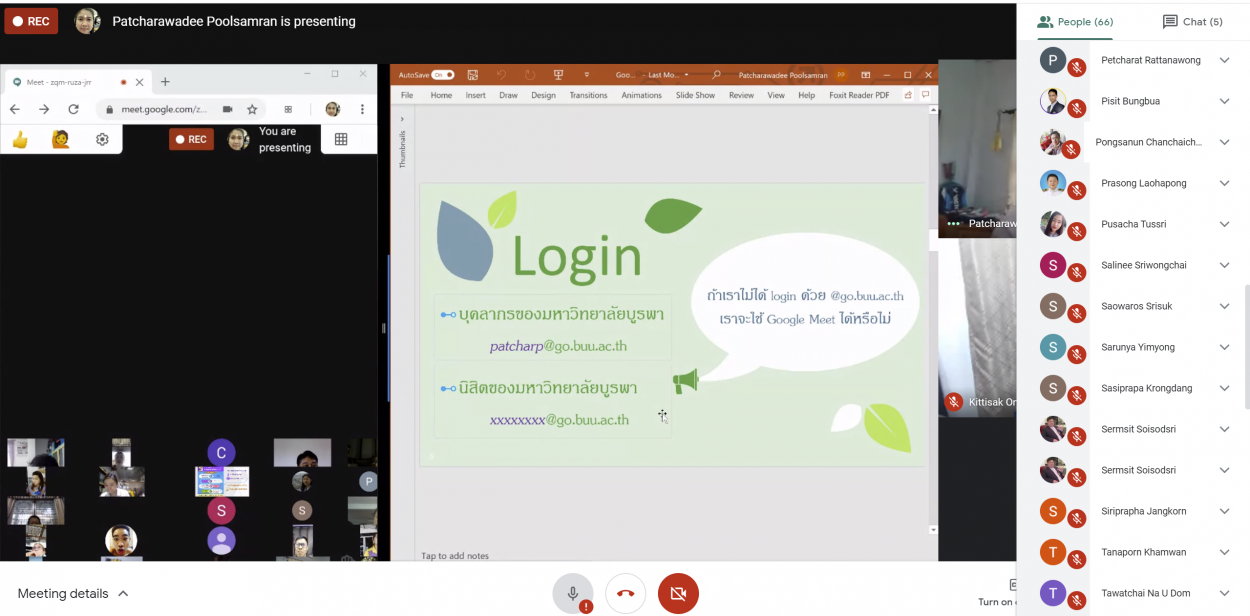Click the red hang up call button
This screenshot has width=1250, height=616.
tap(625, 593)
